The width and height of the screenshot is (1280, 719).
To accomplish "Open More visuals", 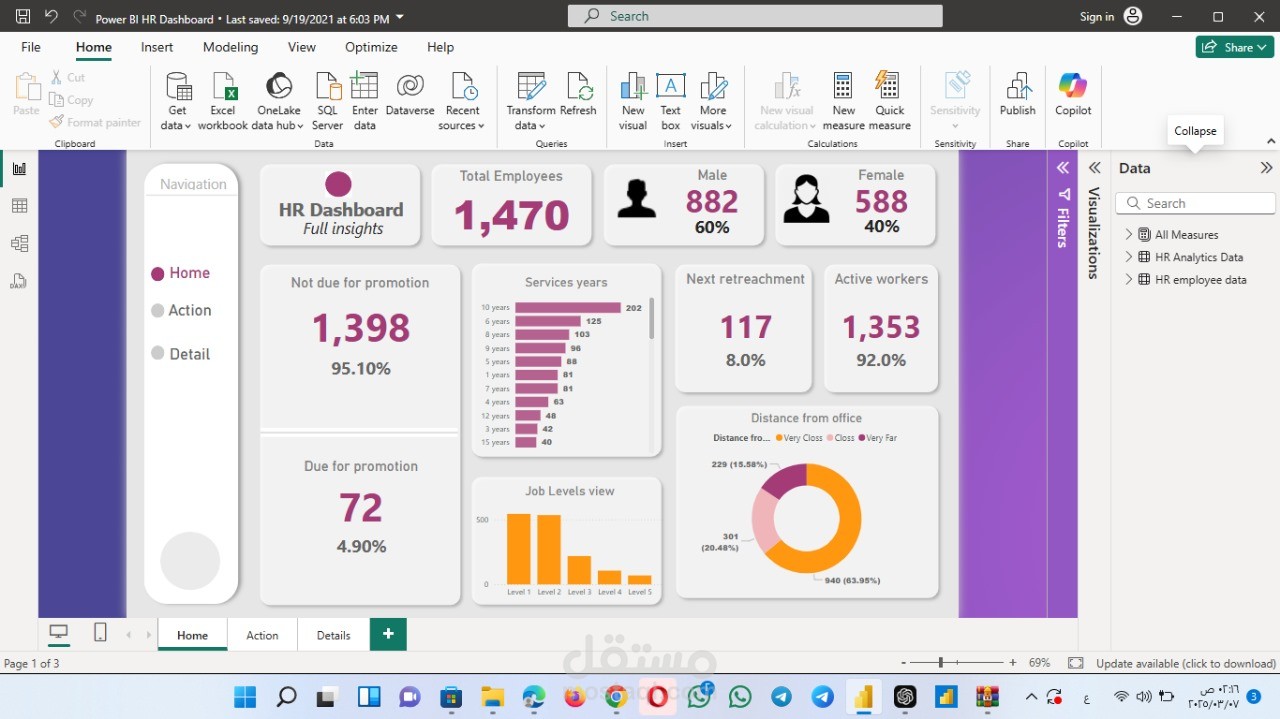I will [712, 102].
